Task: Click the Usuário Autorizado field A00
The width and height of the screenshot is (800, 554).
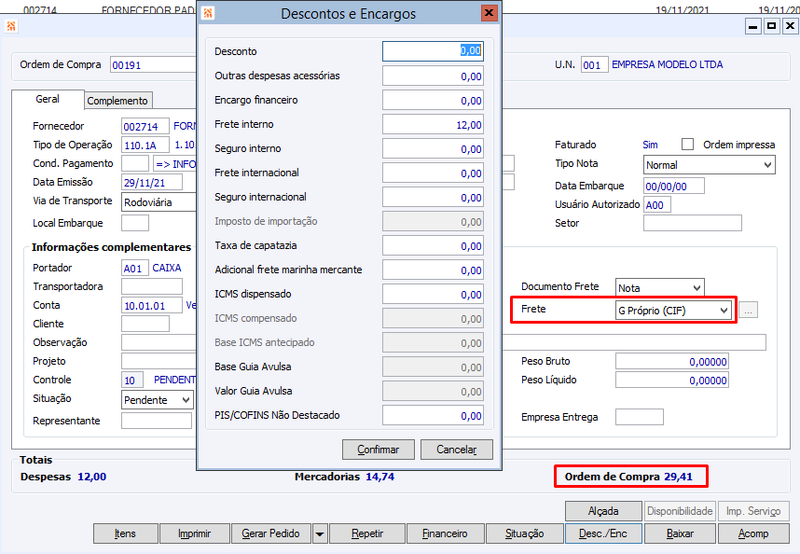Action: [657, 205]
